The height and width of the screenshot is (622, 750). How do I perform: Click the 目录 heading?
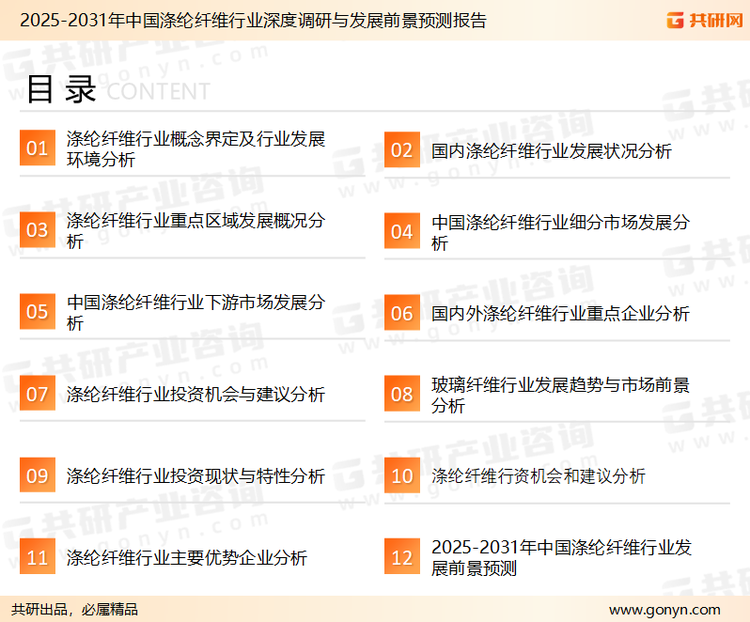tap(61, 89)
